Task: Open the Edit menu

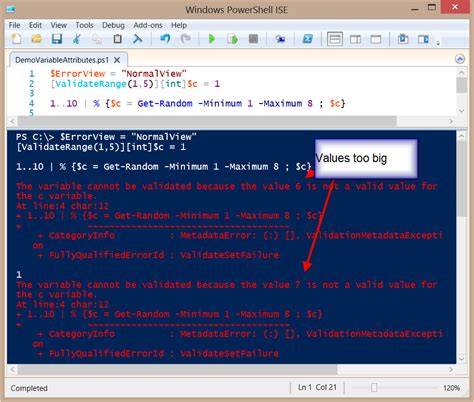Action: point(35,25)
